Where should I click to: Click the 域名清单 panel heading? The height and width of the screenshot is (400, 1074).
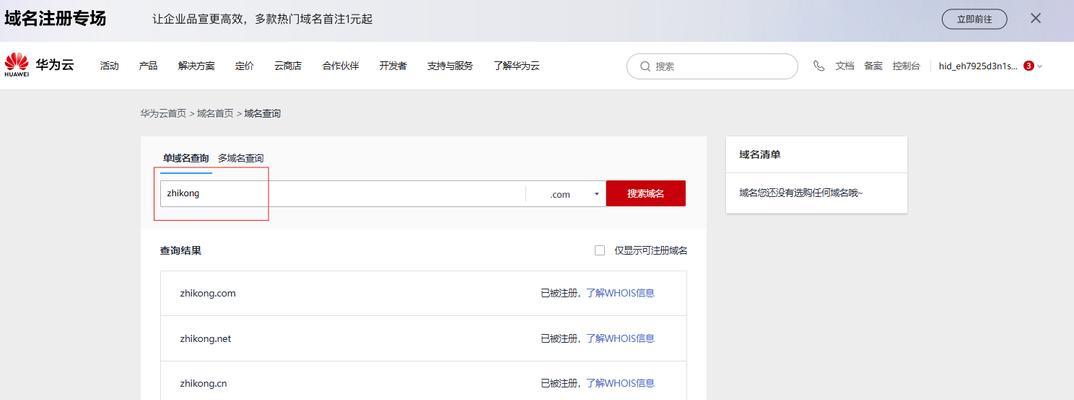tap(760, 155)
